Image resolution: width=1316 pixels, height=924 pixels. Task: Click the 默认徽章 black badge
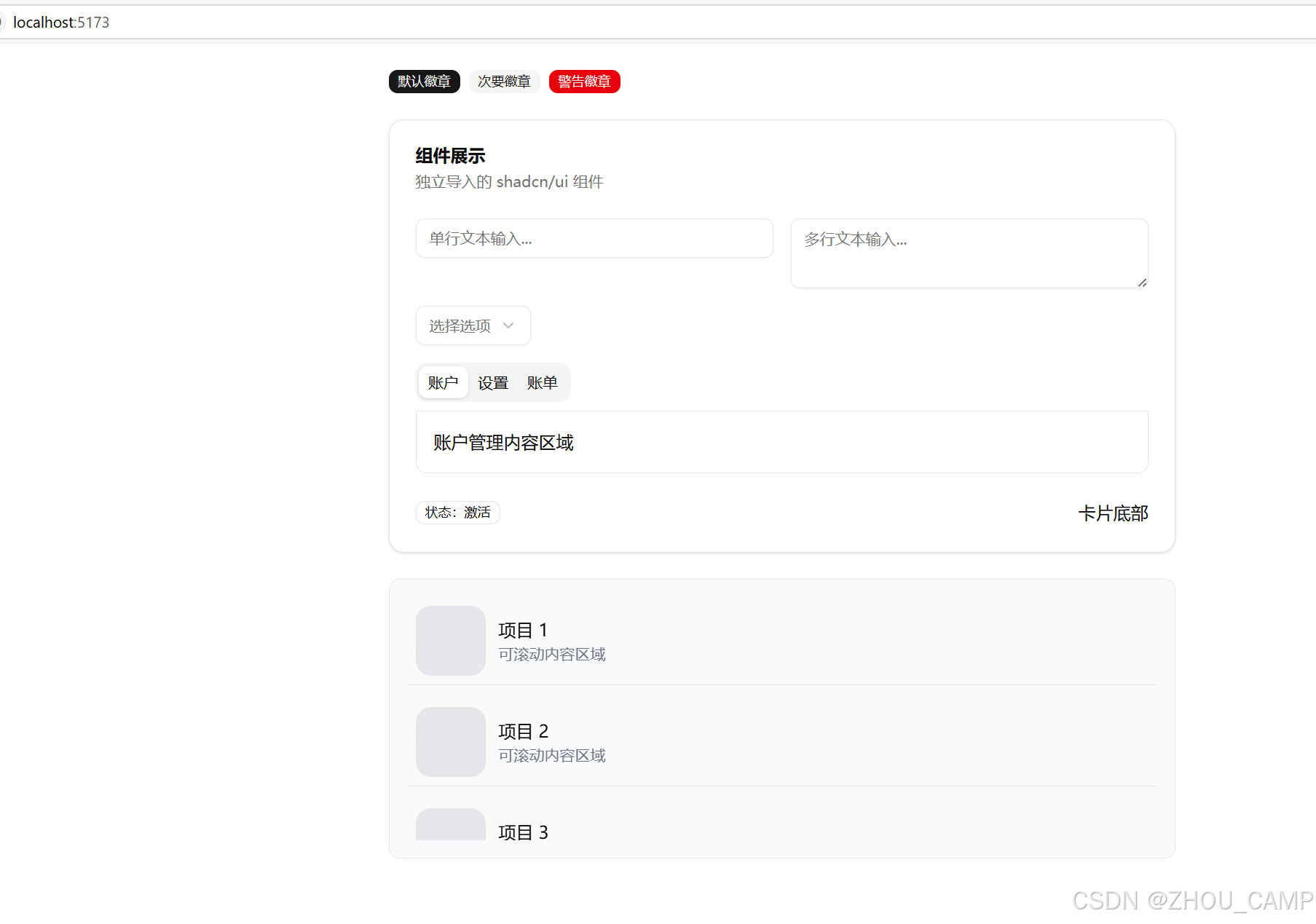424,82
